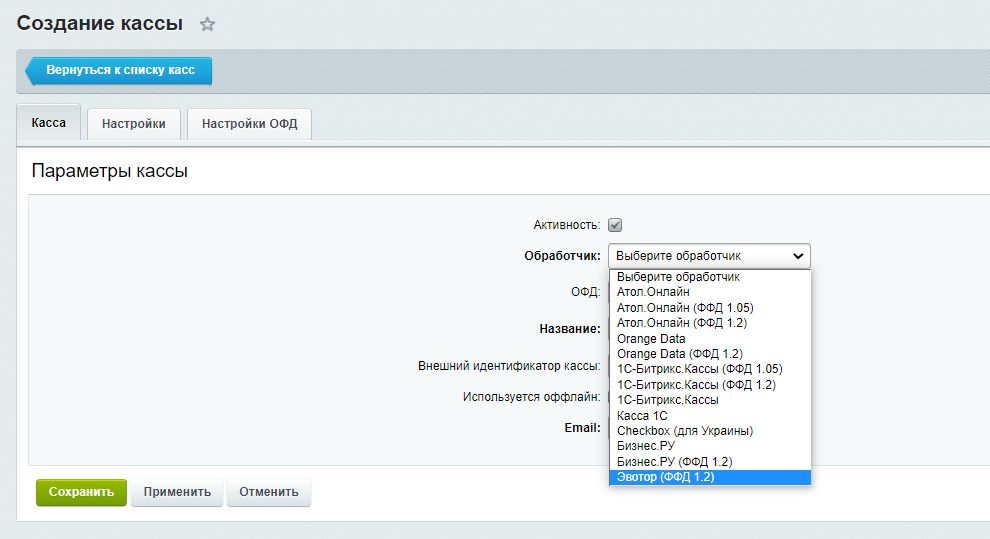The image size is (990, 539).
Task: Click the favorite star icon next to title
Action: [207, 23]
